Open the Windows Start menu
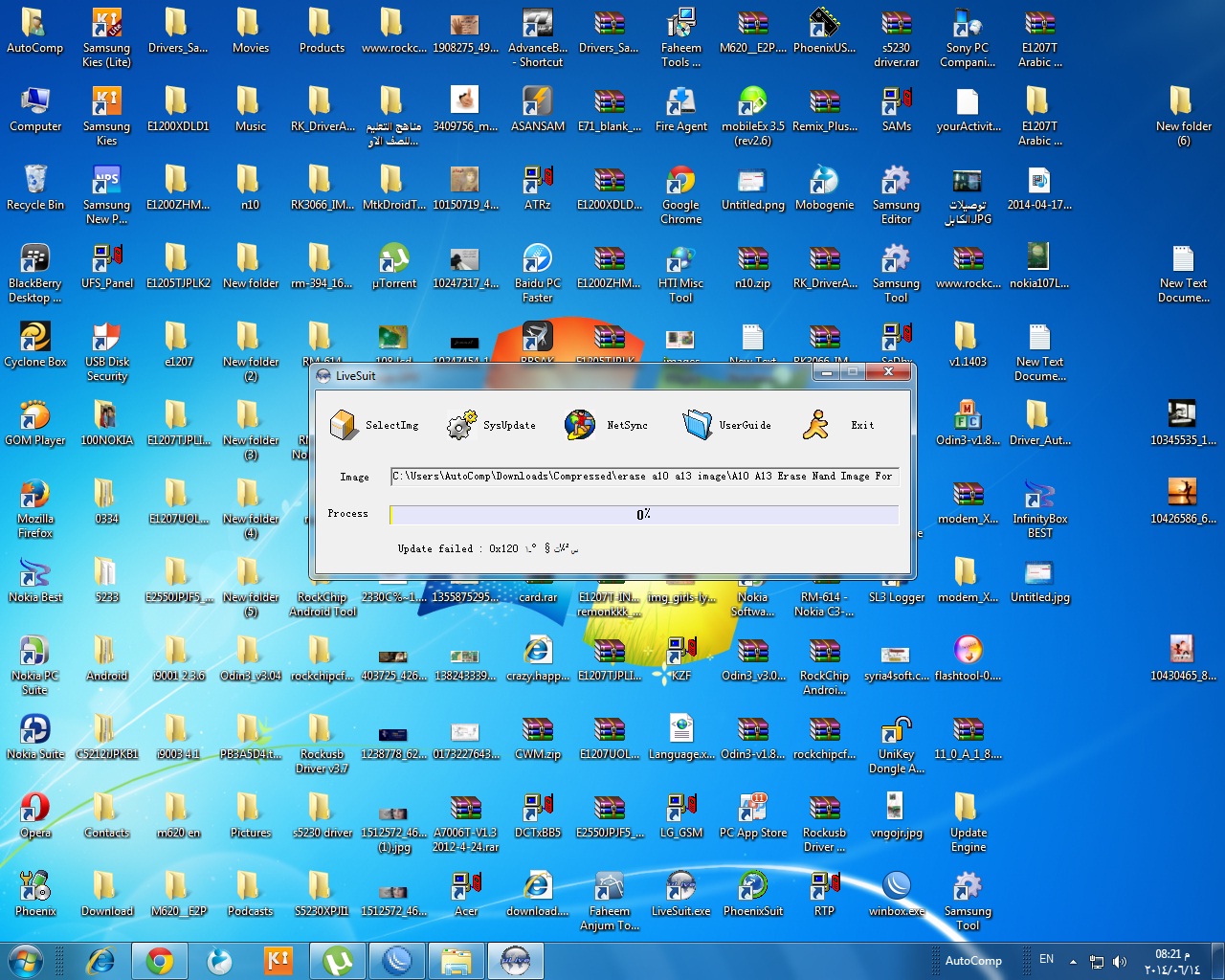This screenshot has height=980, width=1225. pos(26,960)
